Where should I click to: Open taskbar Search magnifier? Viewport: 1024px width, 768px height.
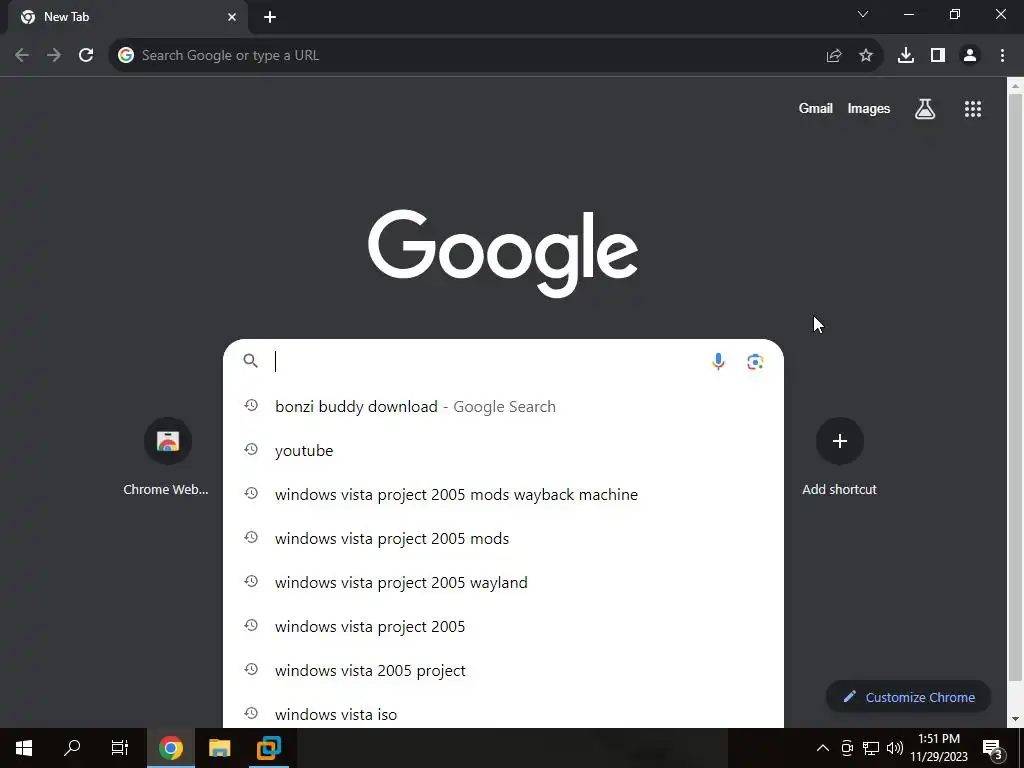pyautogui.click(x=72, y=748)
